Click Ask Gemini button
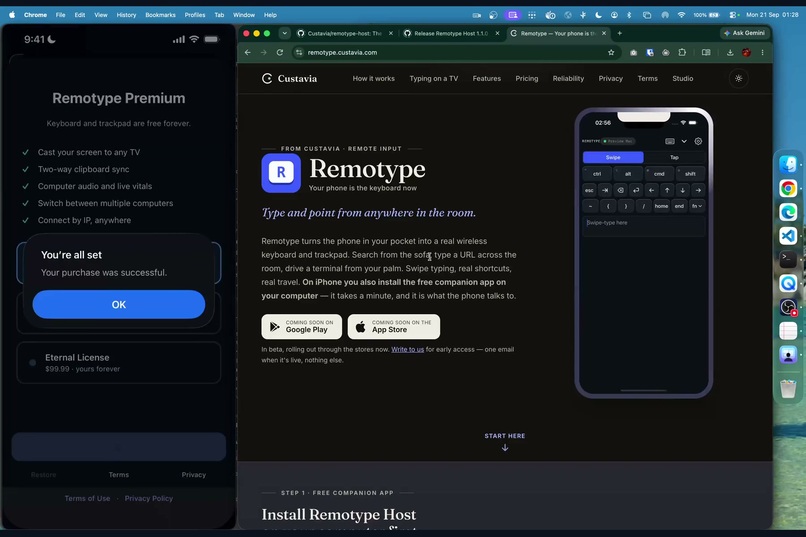 [744, 33]
